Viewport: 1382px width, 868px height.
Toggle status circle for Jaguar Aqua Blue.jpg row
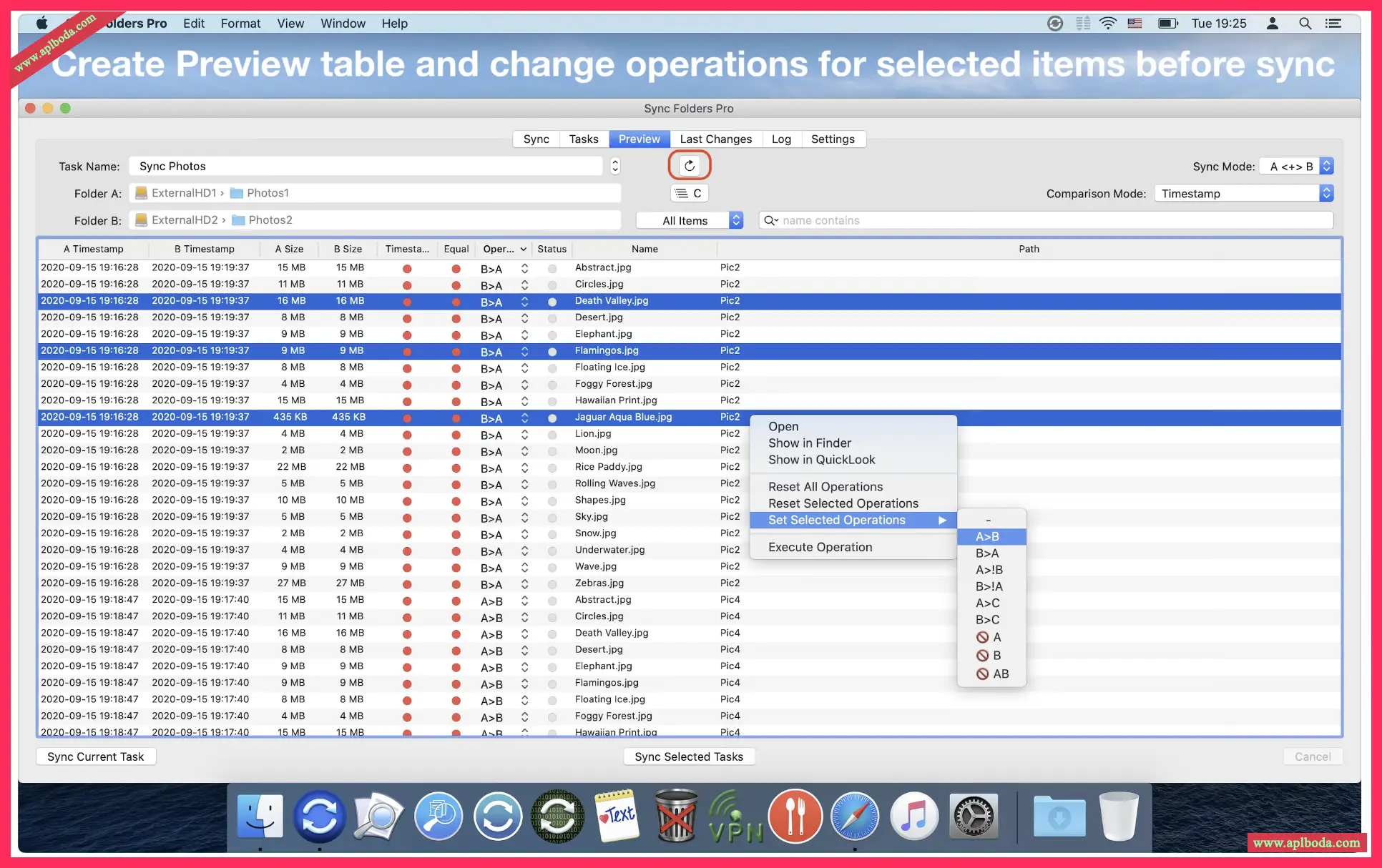(552, 418)
